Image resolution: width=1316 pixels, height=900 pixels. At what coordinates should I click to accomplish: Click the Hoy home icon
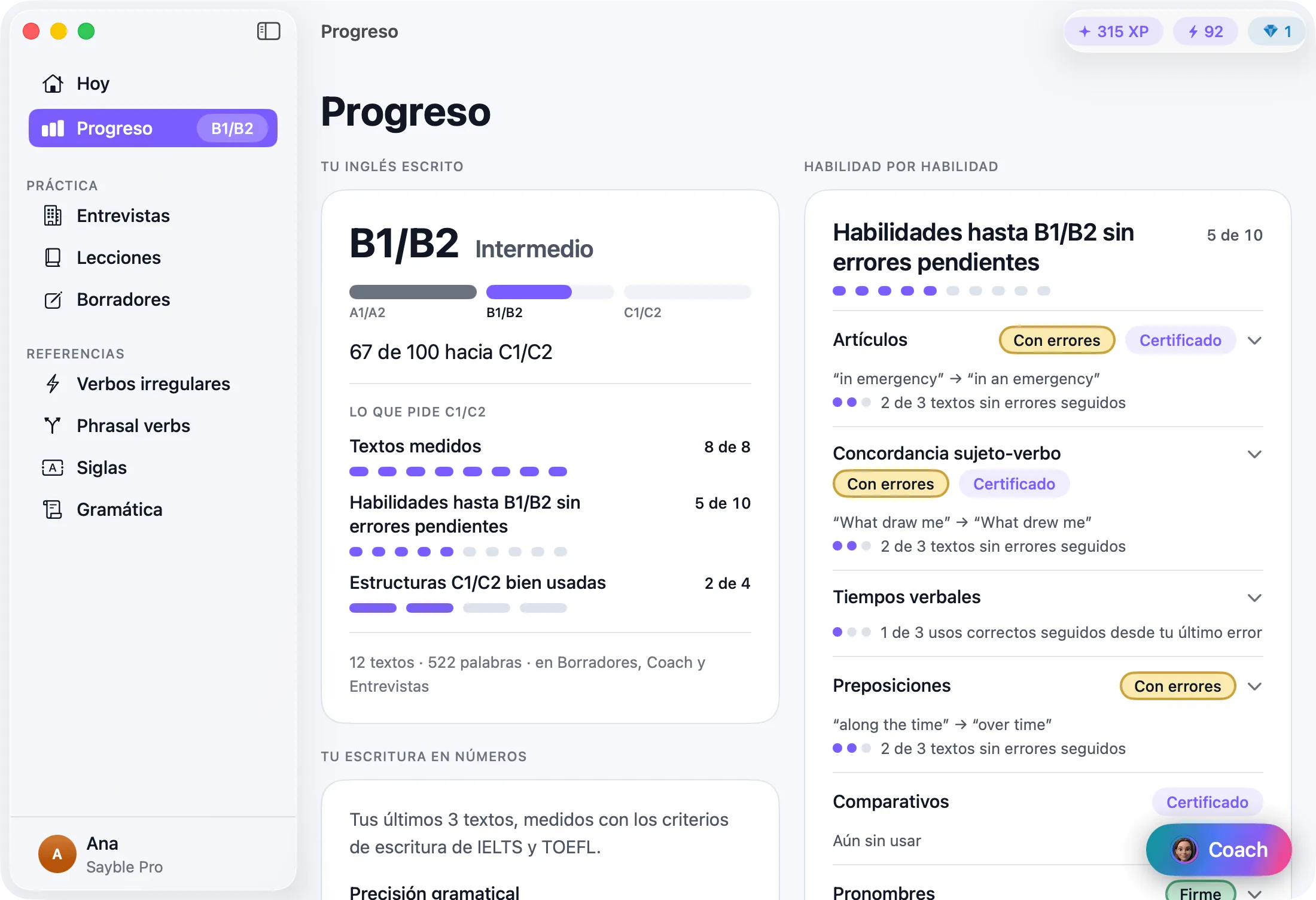tap(53, 84)
